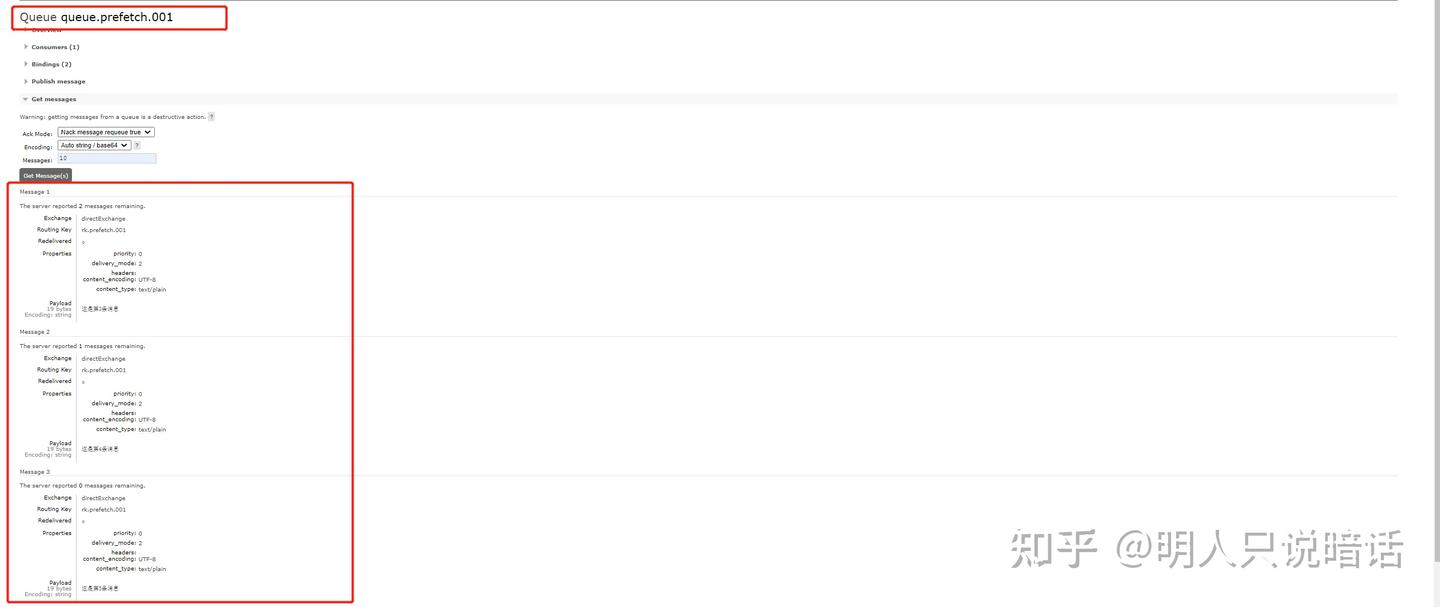Screen dimensions: 1440x607
Task: Click the queue.prefetch.001 queue title
Action: coord(116,17)
